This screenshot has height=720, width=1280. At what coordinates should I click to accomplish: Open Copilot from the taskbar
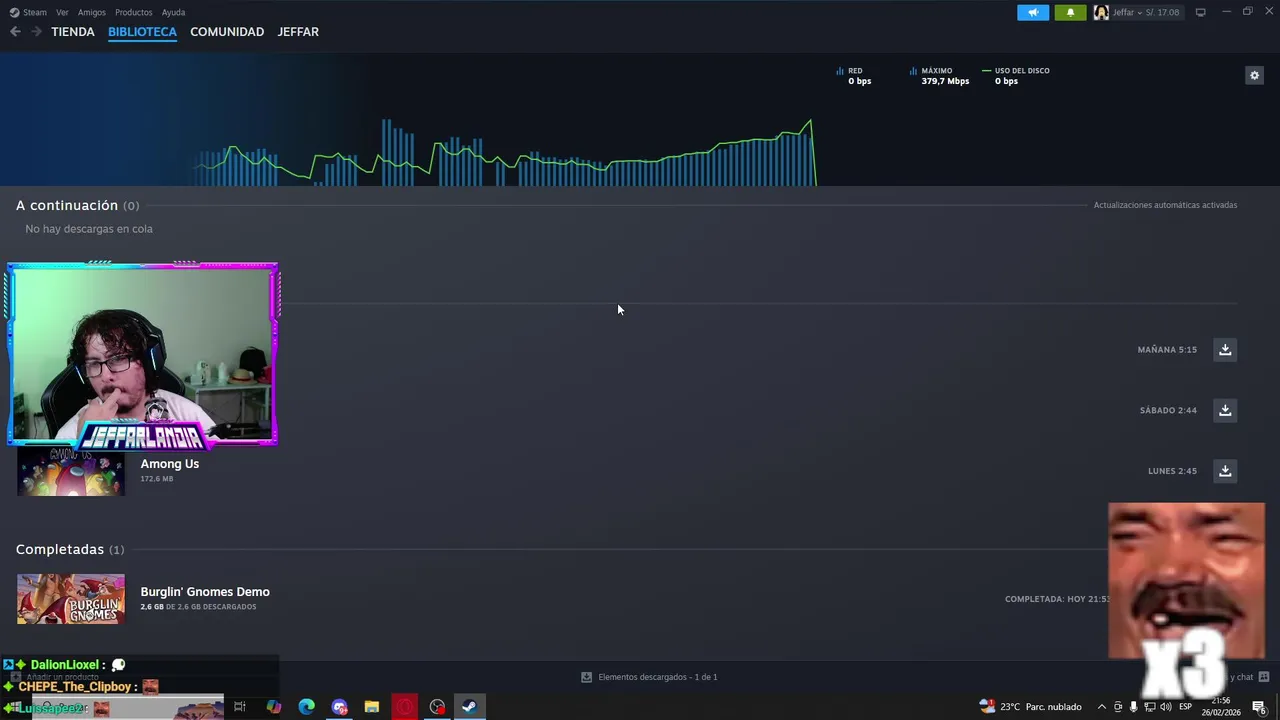273,707
